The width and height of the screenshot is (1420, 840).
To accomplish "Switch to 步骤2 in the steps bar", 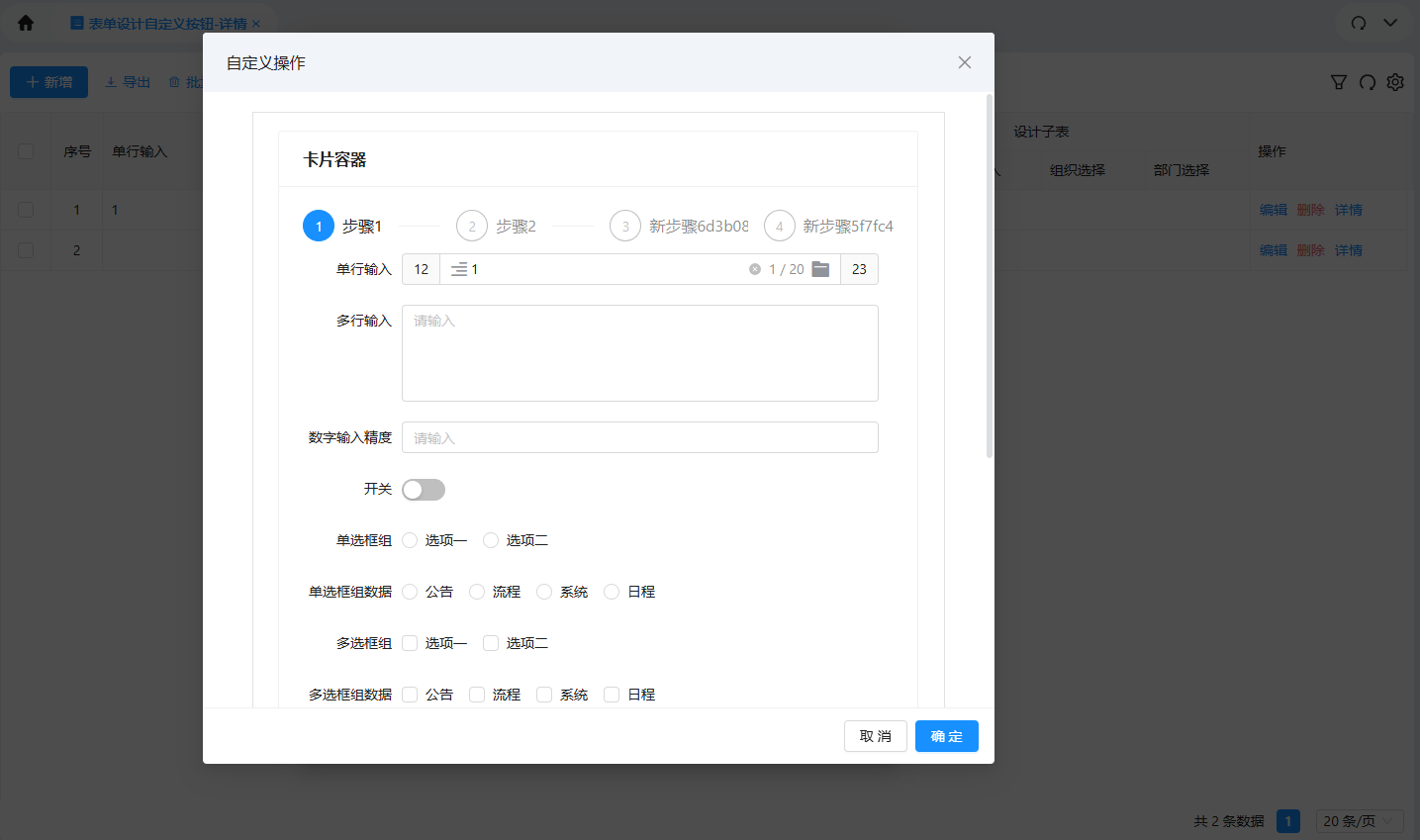I will (497, 227).
